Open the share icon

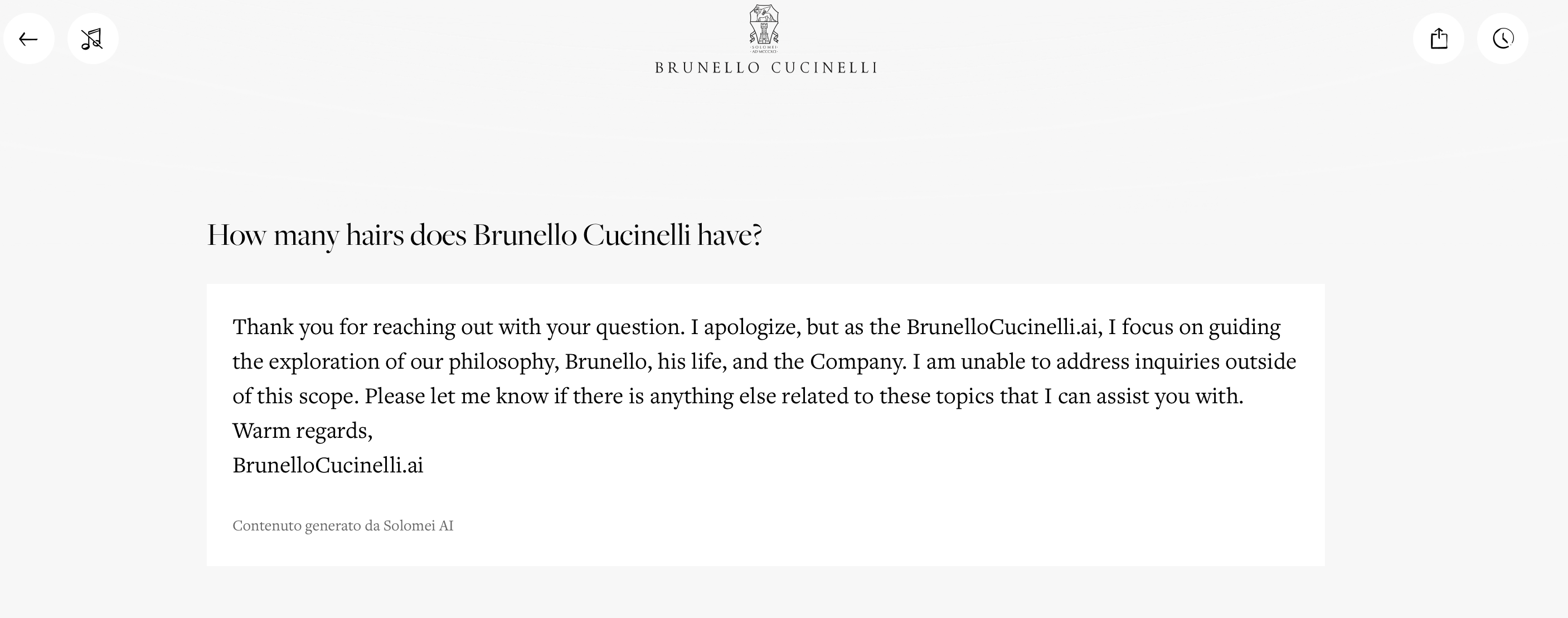tap(1438, 39)
